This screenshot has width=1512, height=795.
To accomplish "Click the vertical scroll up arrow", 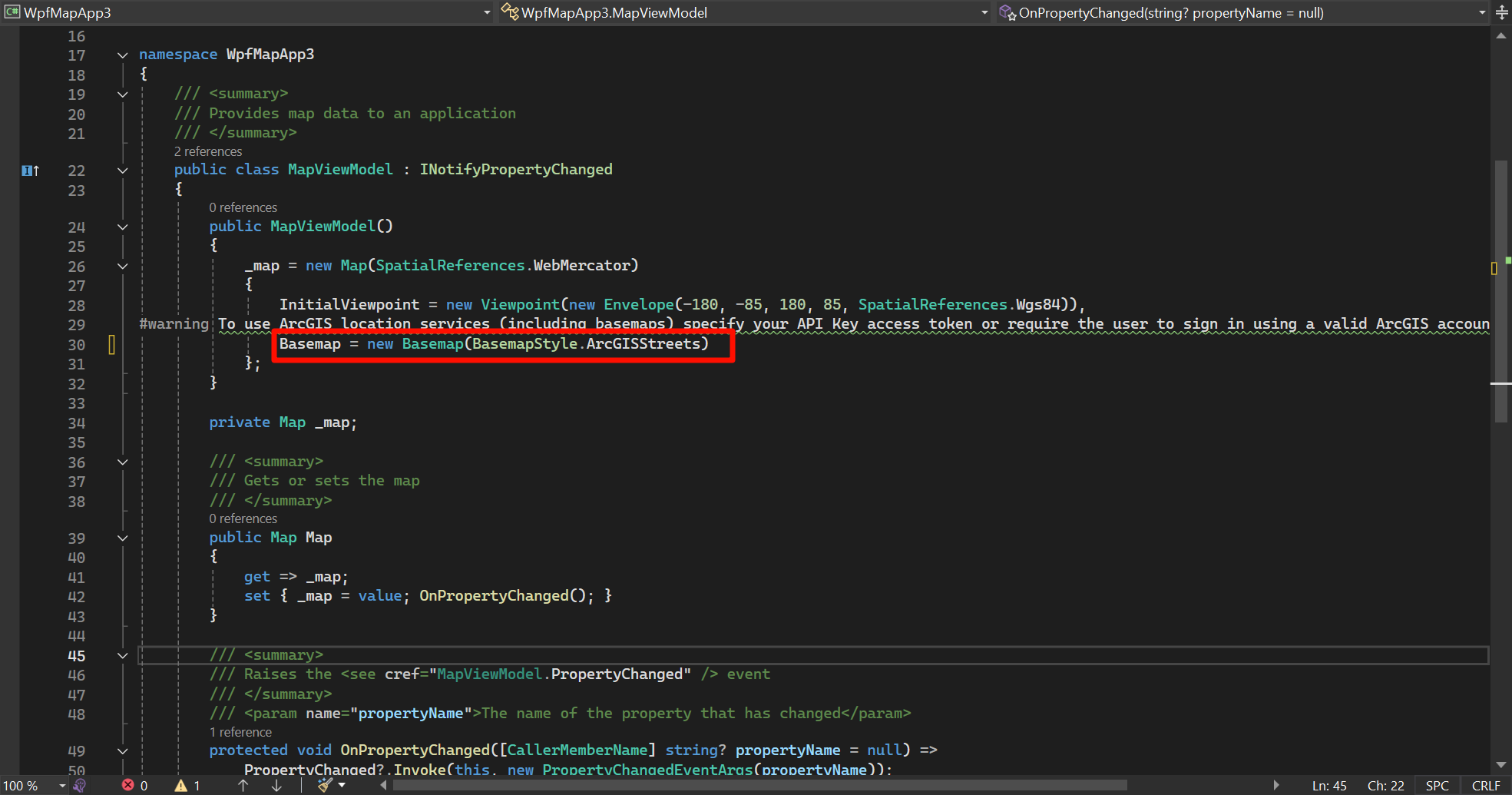I will (x=1501, y=36).
